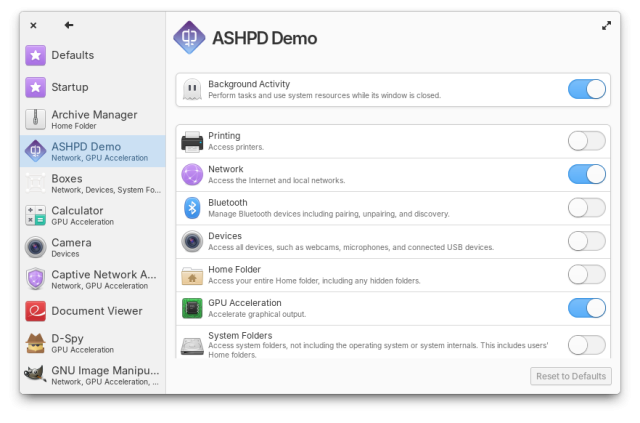Screen dimensions: 640x423
Task: Click the large ASHPD Demo header icon
Action: tap(189, 38)
